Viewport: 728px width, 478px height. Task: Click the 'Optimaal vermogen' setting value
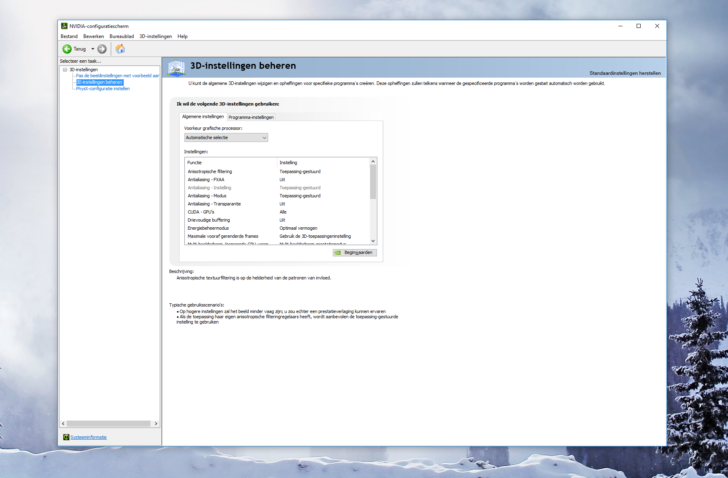click(298, 228)
